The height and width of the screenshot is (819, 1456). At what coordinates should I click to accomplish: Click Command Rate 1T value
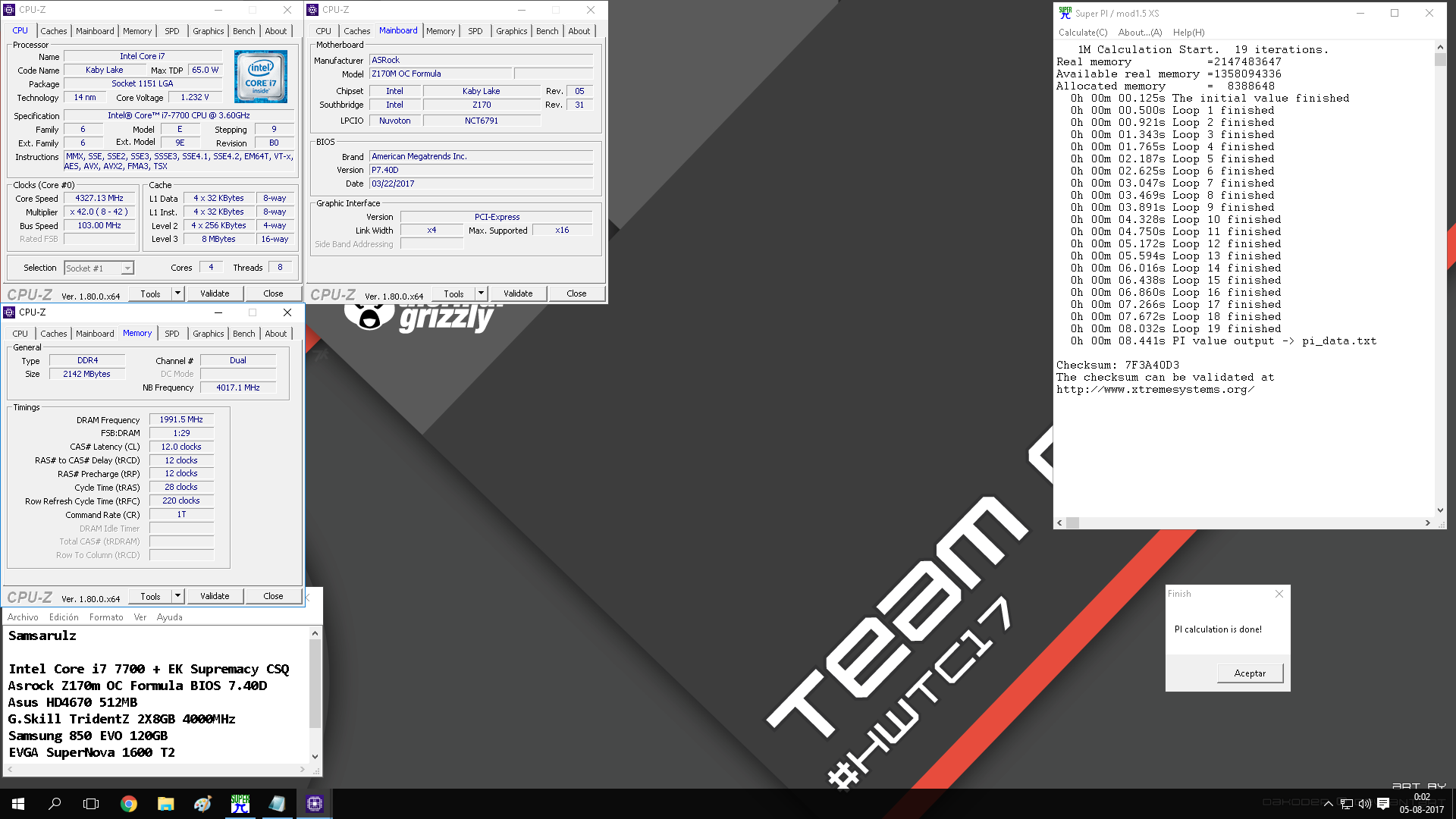(181, 514)
